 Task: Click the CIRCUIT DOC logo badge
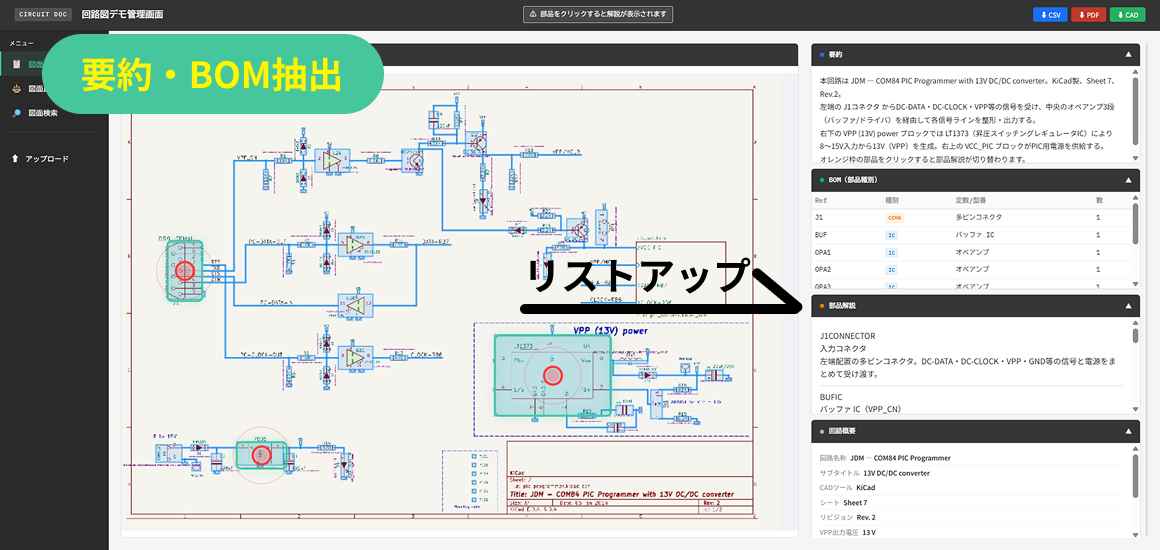(x=43, y=15)
